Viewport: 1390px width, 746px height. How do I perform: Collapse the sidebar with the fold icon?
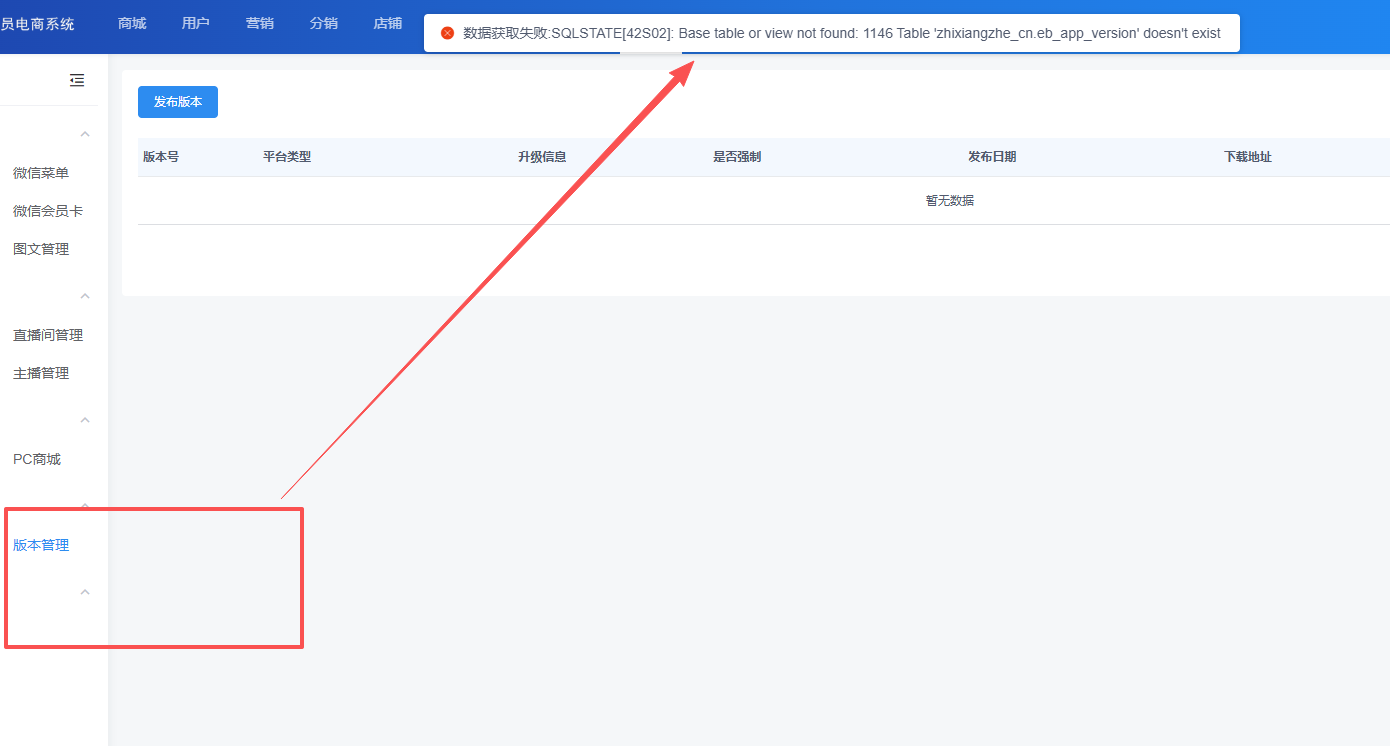[x=77, y=81]
